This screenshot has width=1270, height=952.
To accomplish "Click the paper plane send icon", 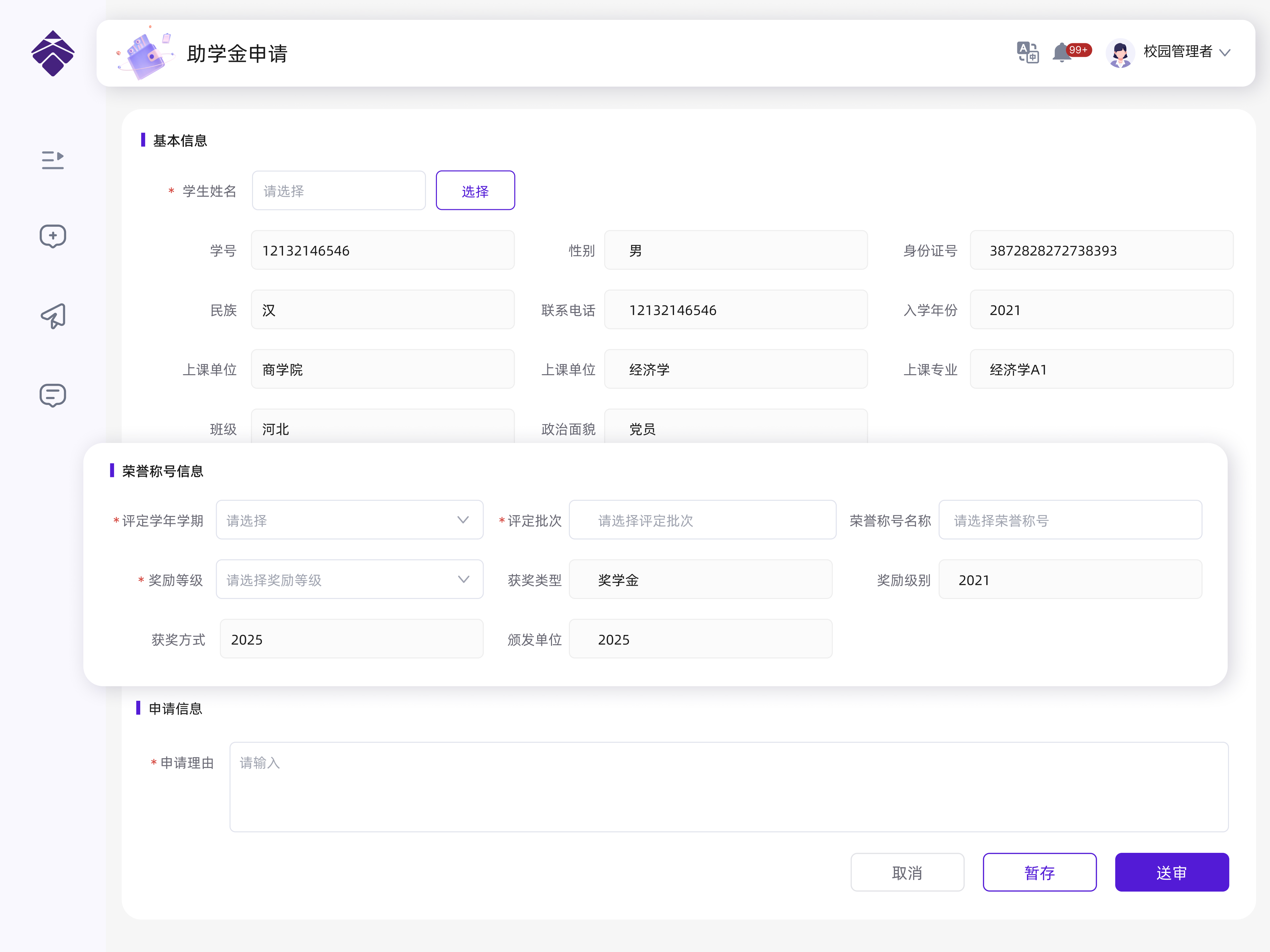I will click(52, 316).
